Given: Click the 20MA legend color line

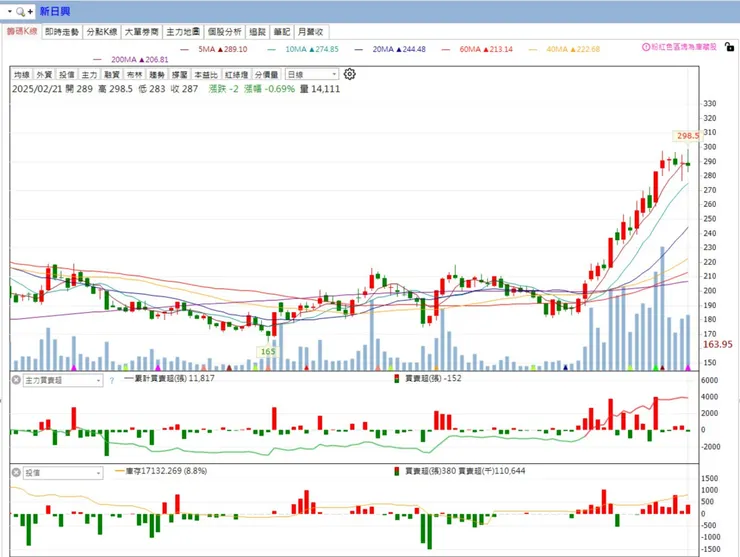Looking at the screenshot, I should [359, 50].
